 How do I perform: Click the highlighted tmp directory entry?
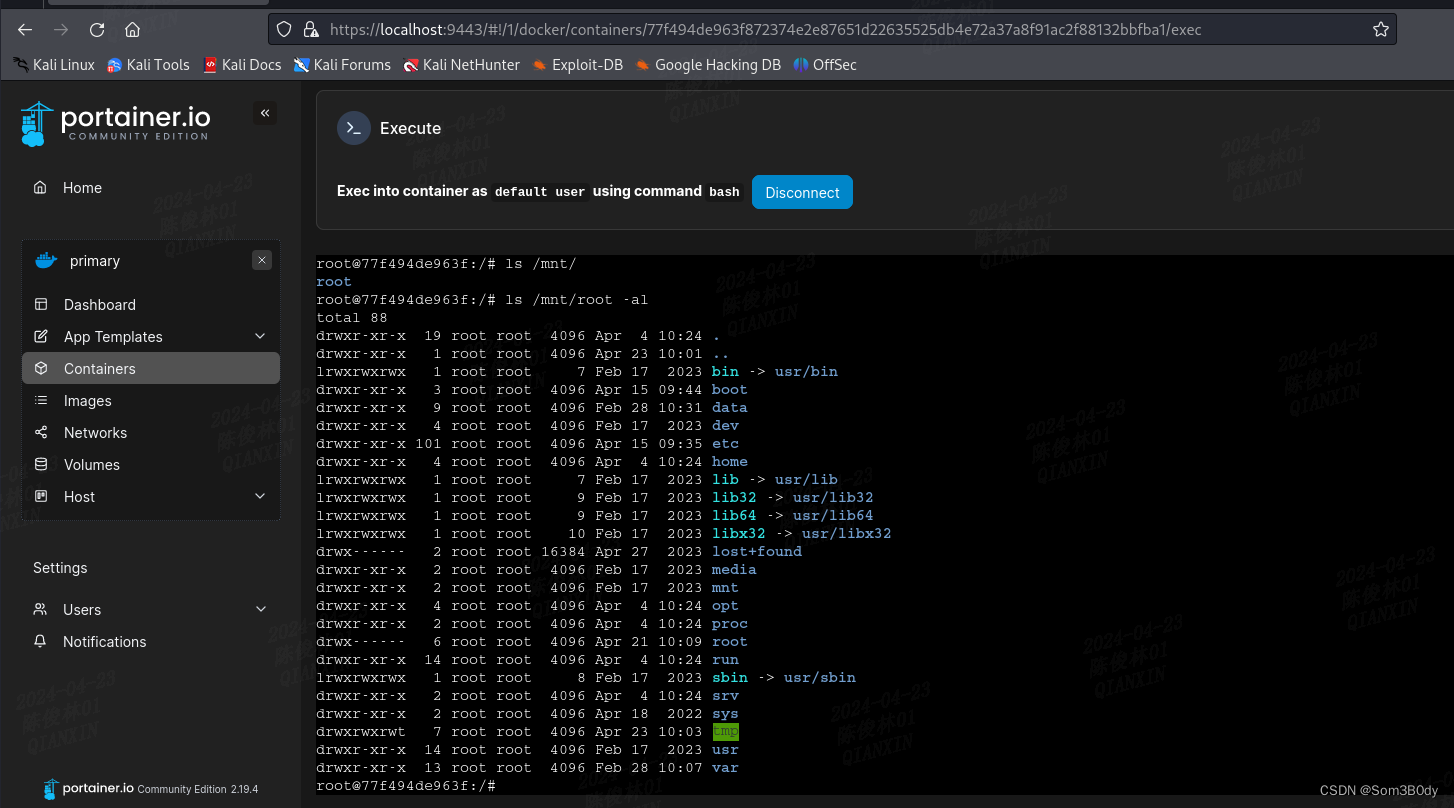(725, 732)
